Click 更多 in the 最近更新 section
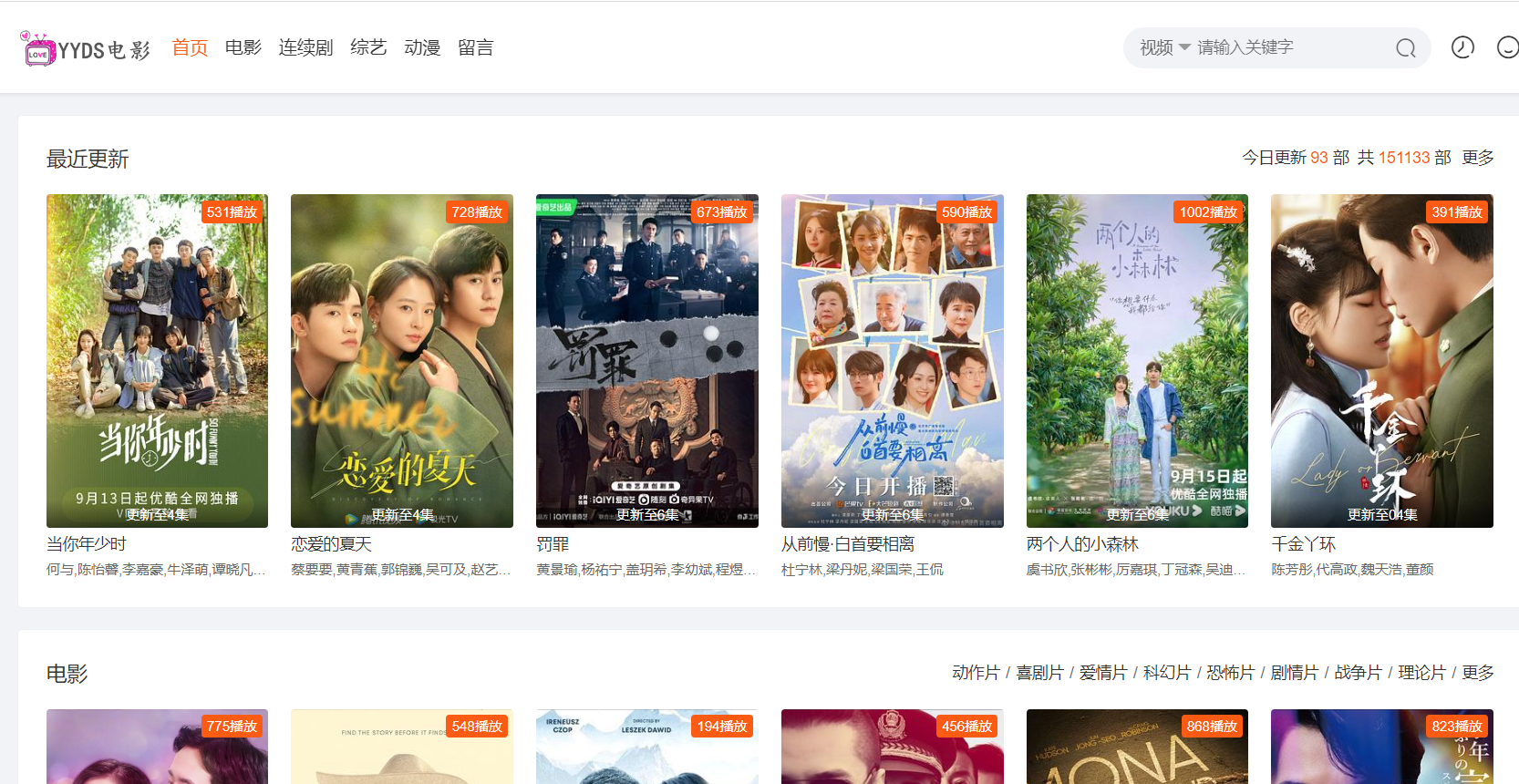Viewport: 1519px width, 784px height. coord(1478,158)
